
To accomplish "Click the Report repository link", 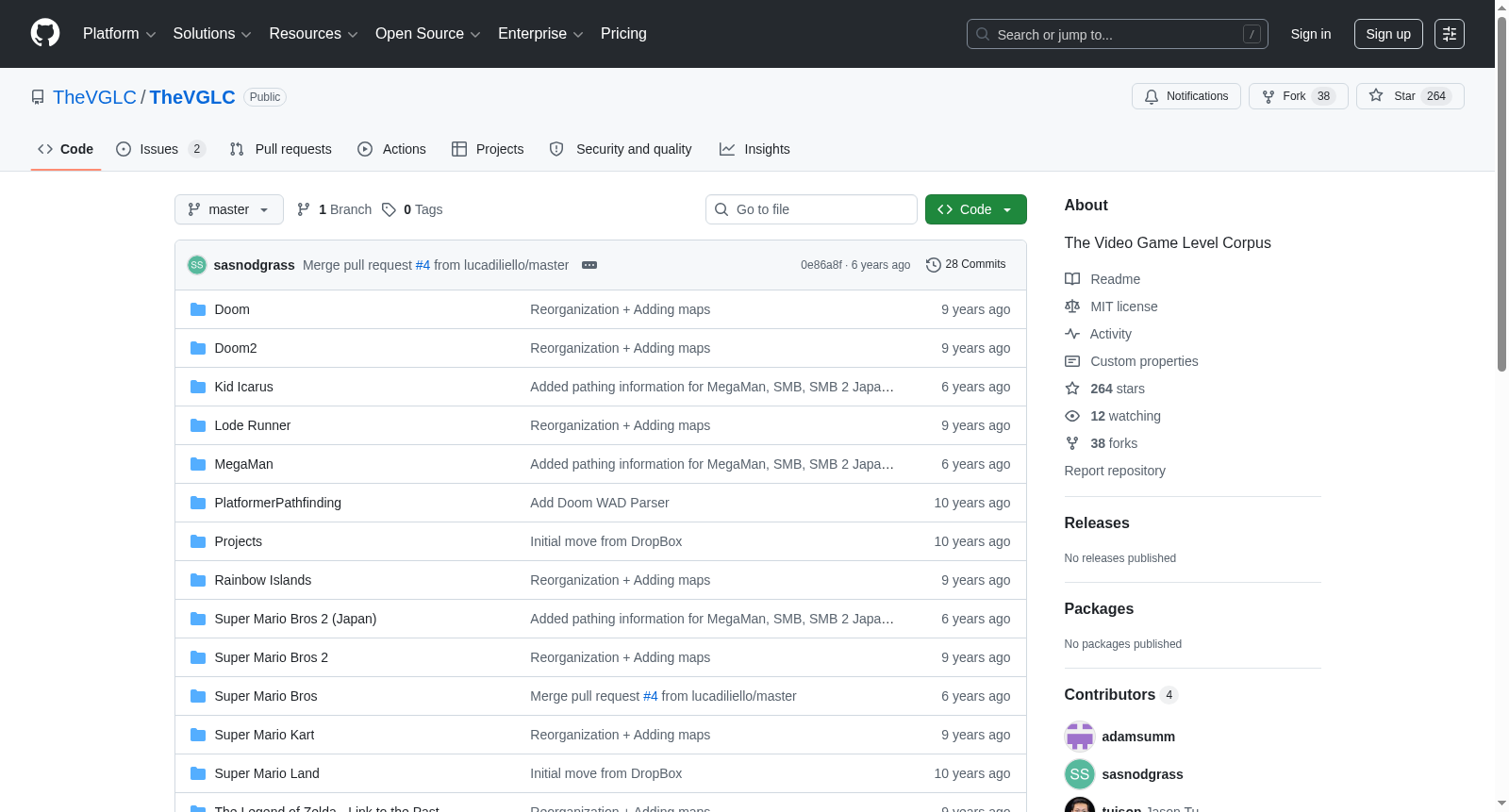I will tap(1115, 471).
